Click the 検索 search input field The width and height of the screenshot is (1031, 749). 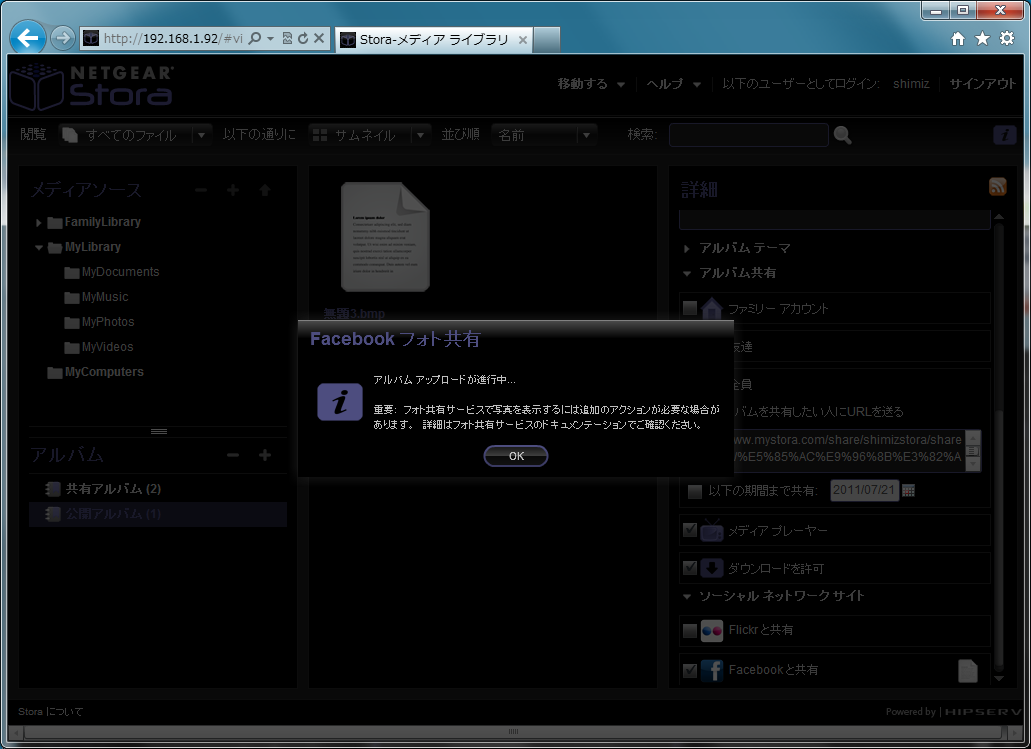coord(748,135)
